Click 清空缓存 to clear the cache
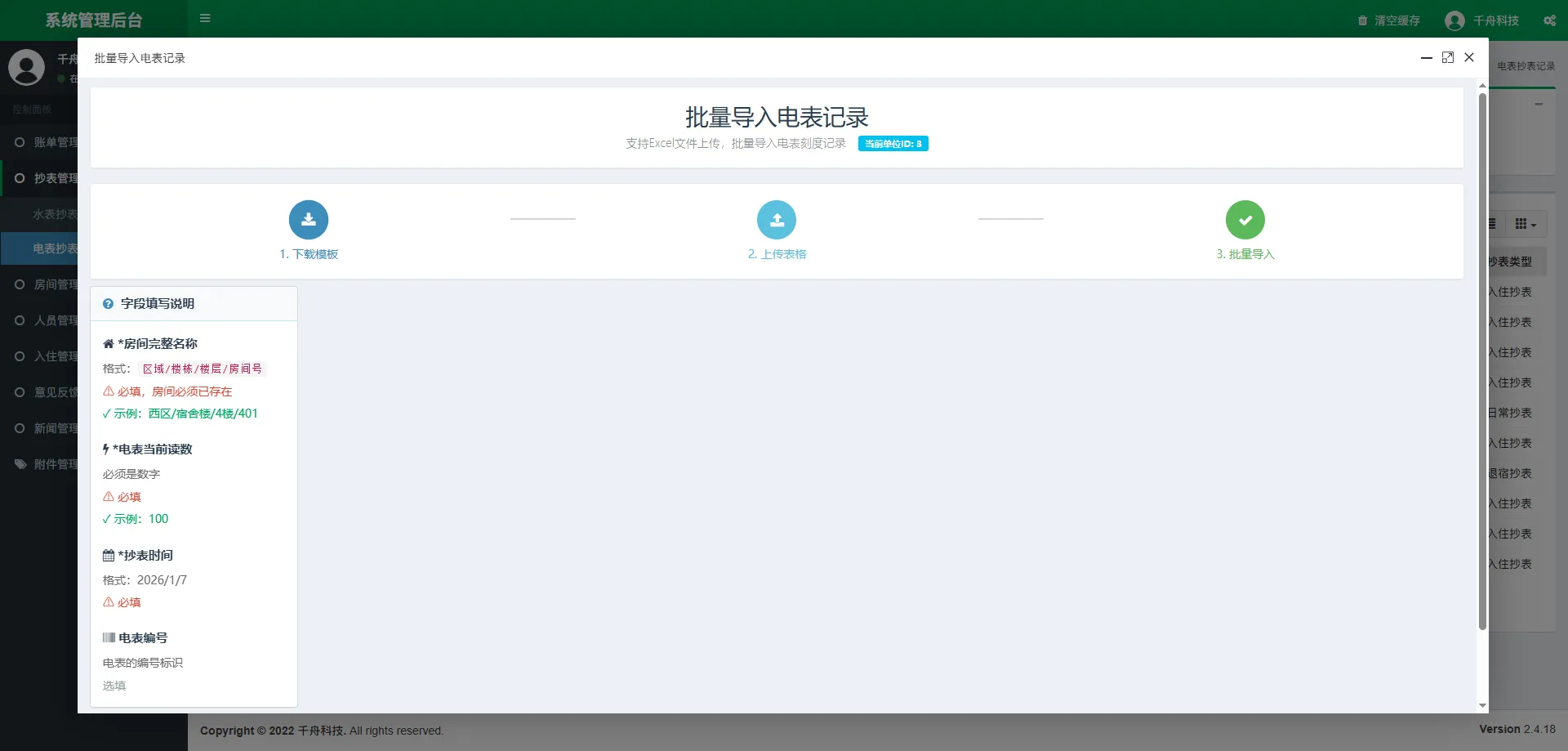Image resolution: width=1568 pixels, height=751 pixels. coord(1396,20)
